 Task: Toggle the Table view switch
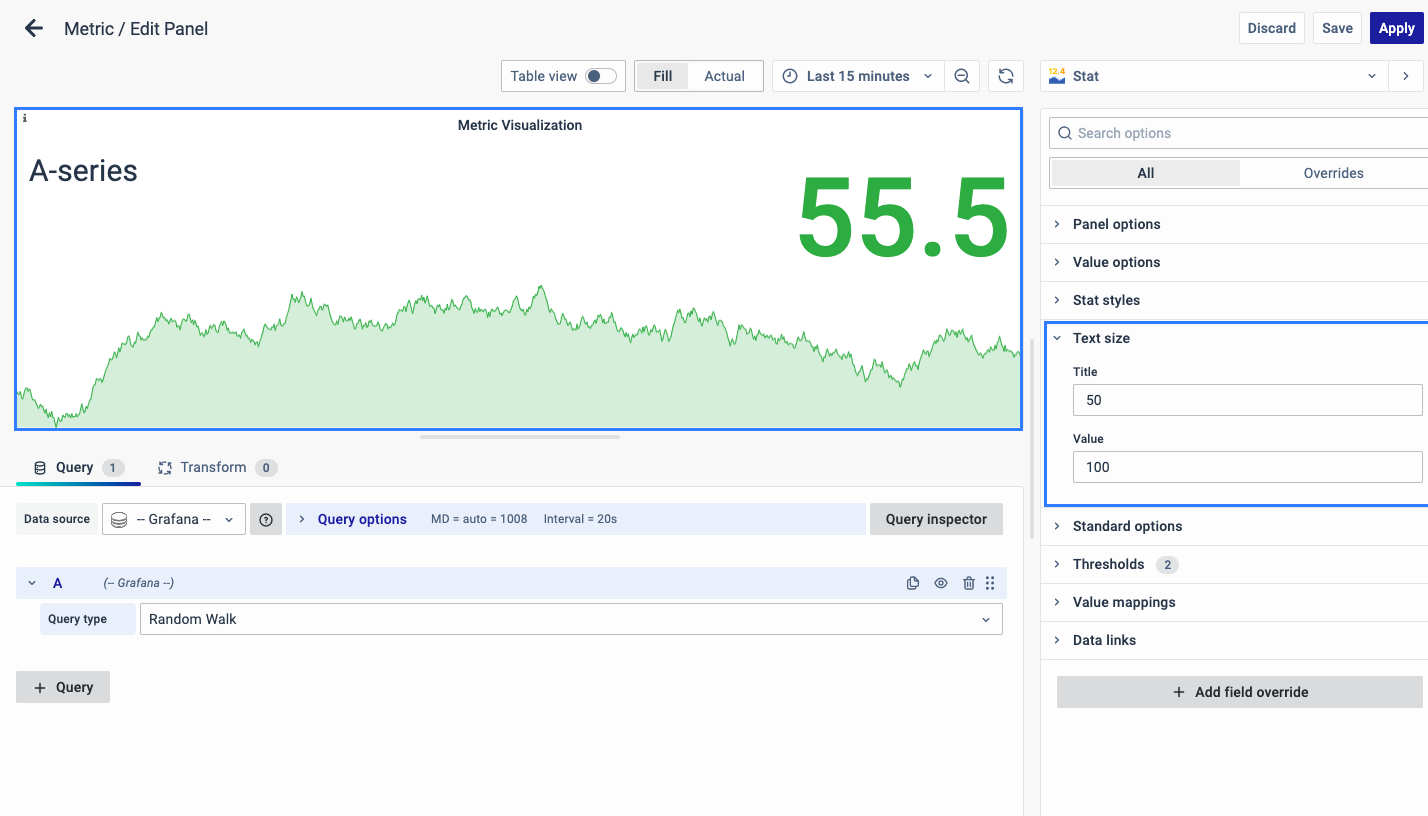pos(600,76)
